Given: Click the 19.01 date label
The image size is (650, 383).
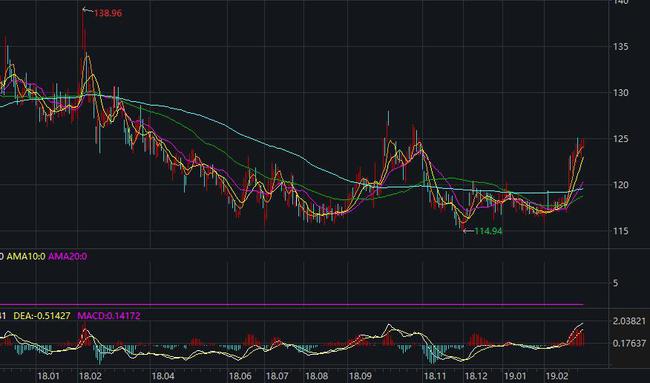Looking at the screenshot, I should click(x=515, y=376).
